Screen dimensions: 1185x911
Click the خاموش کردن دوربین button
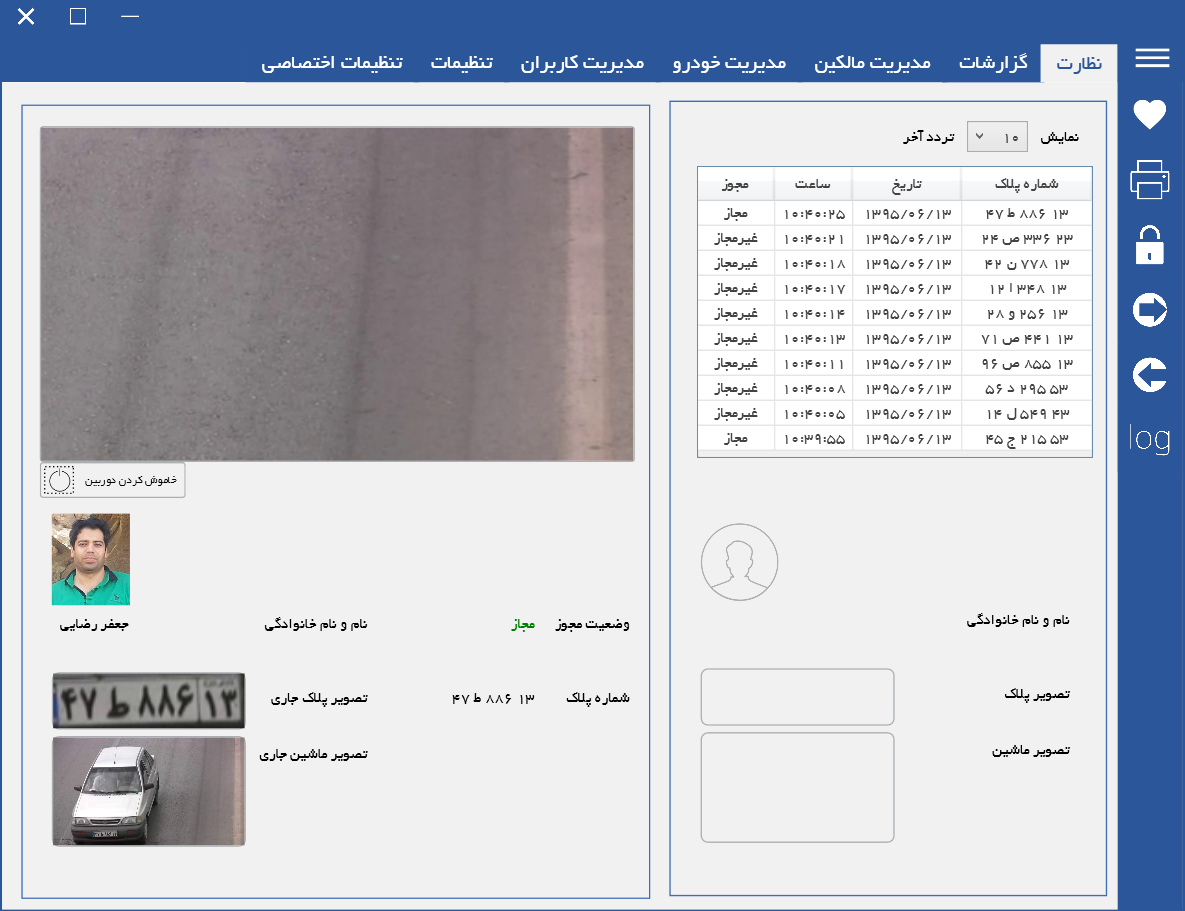point(113,480)
